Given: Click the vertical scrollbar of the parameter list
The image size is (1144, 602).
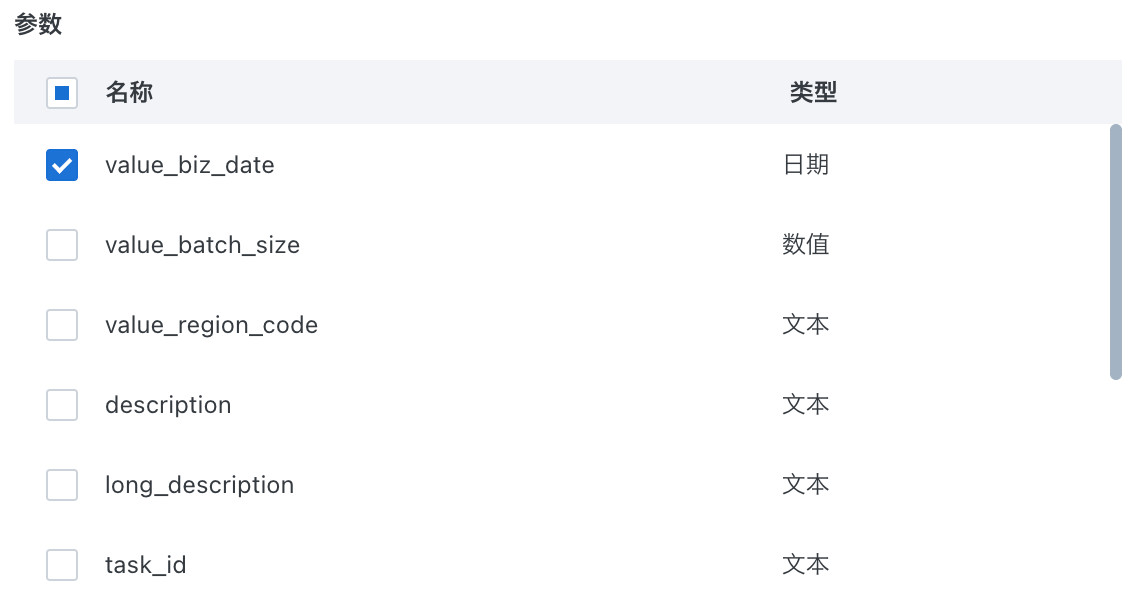Looking at the screenshot, I should click(x=1116, y=252).
